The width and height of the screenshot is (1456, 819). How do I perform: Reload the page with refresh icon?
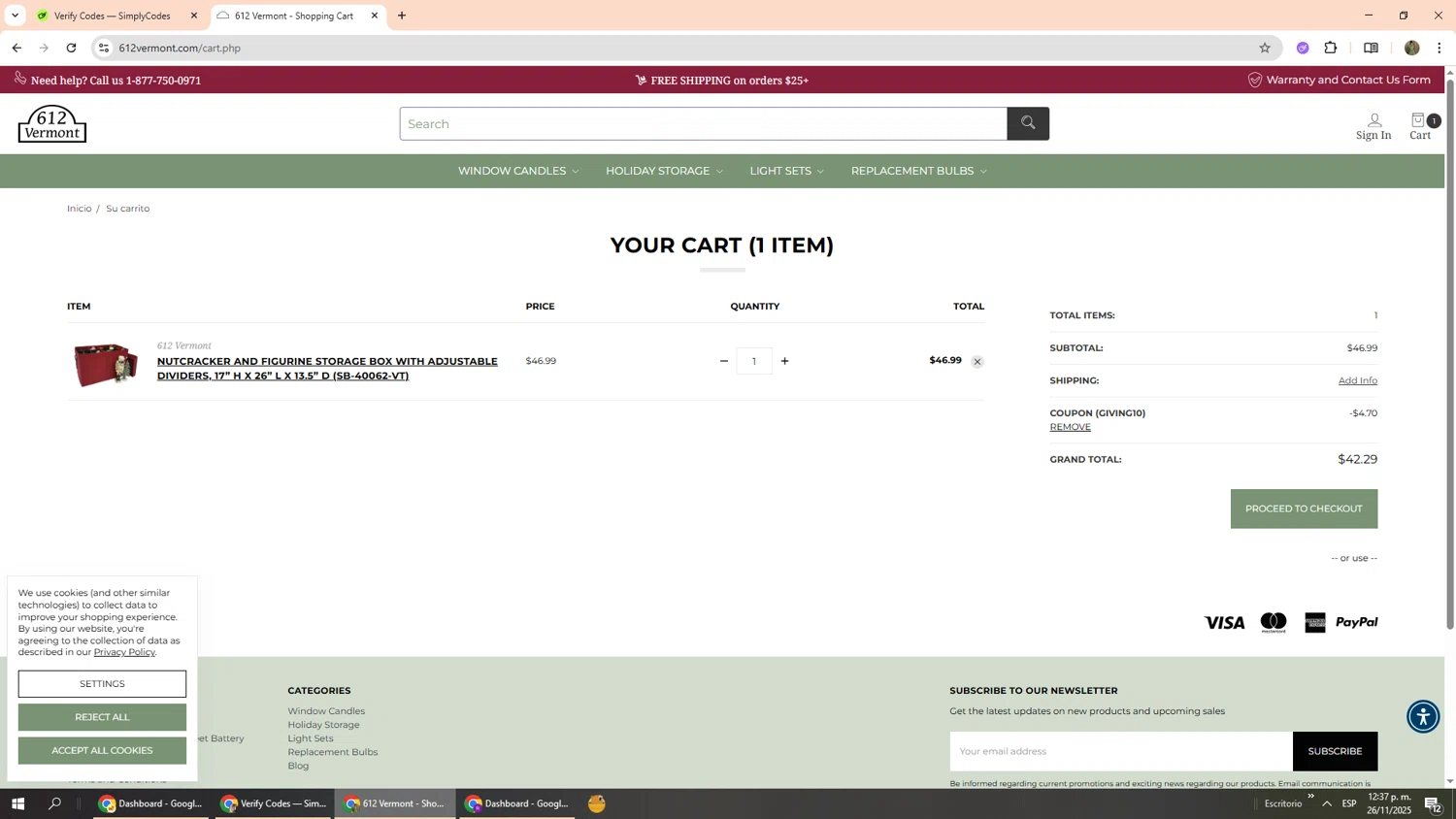click(71, 48)
